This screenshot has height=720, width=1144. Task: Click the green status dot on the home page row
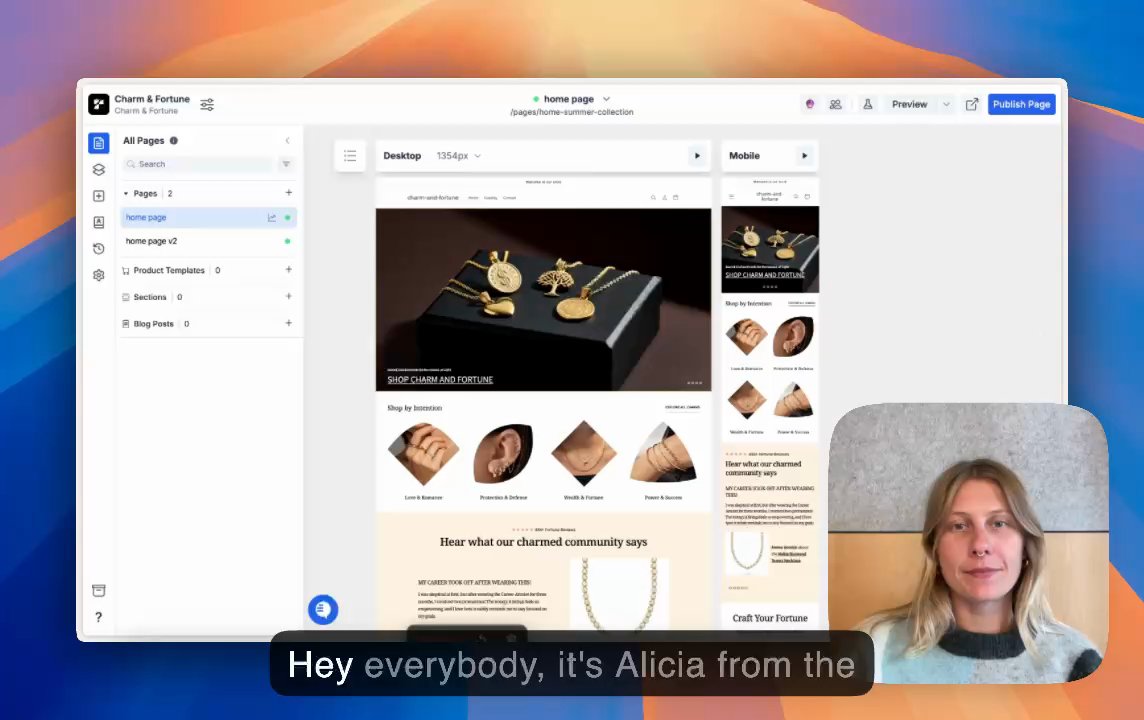point(287,217)
